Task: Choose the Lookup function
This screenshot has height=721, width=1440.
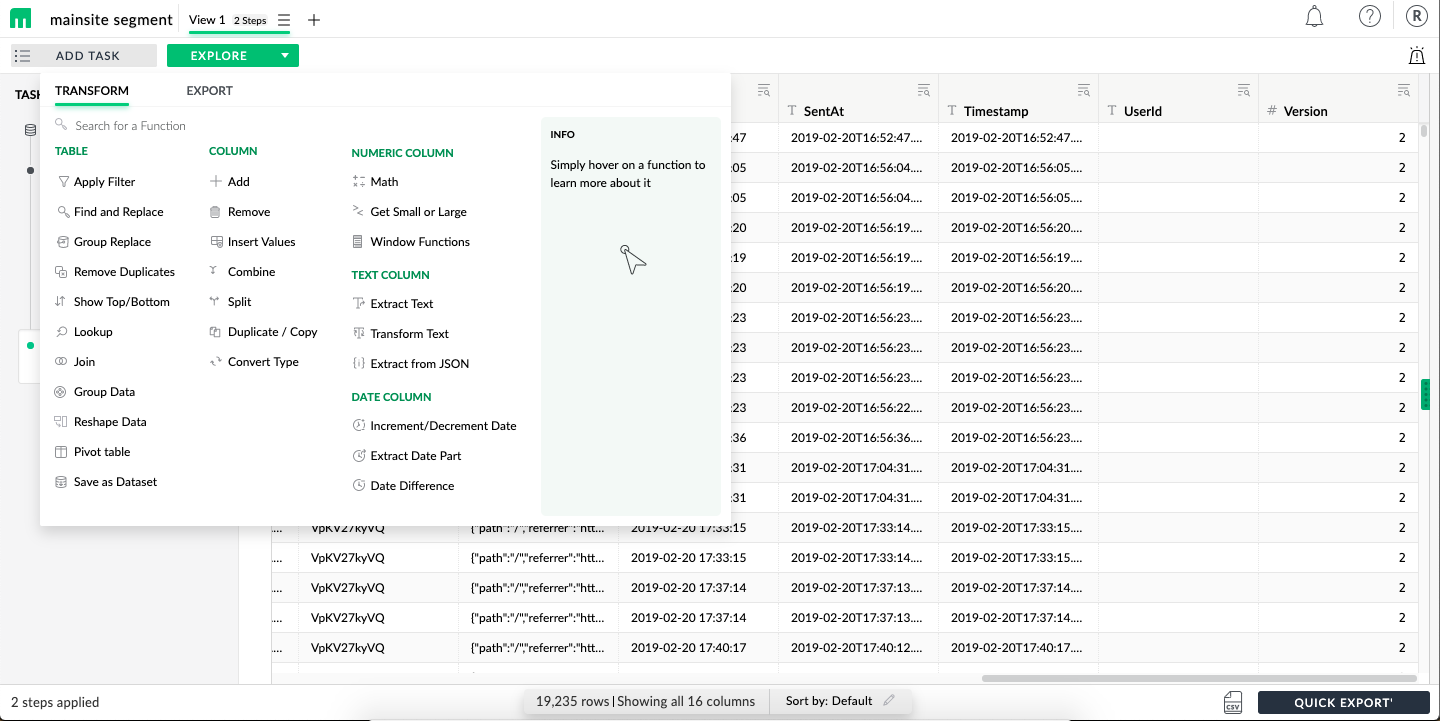Action: 84,332
